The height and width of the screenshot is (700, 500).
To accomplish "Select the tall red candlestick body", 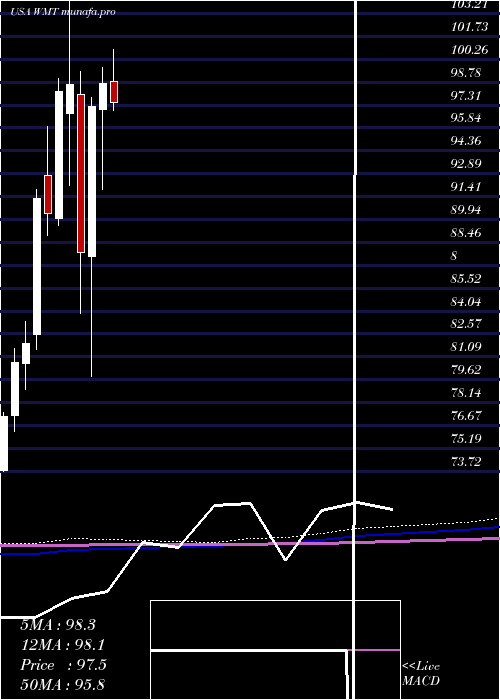I will pyautogui.click(x=81, y=173).
